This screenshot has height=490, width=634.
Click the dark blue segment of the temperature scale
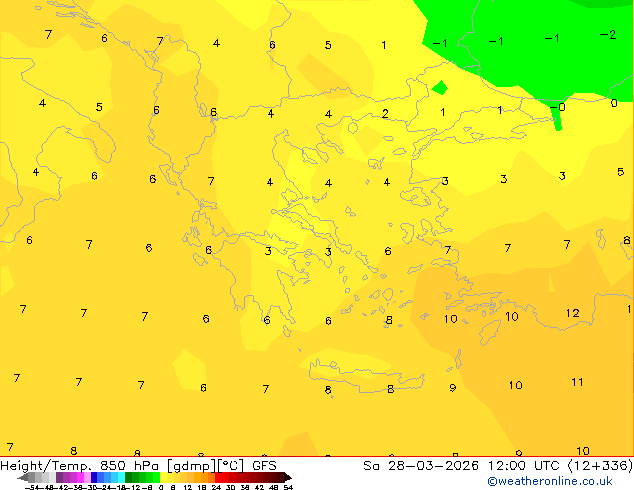click(94, 477)
